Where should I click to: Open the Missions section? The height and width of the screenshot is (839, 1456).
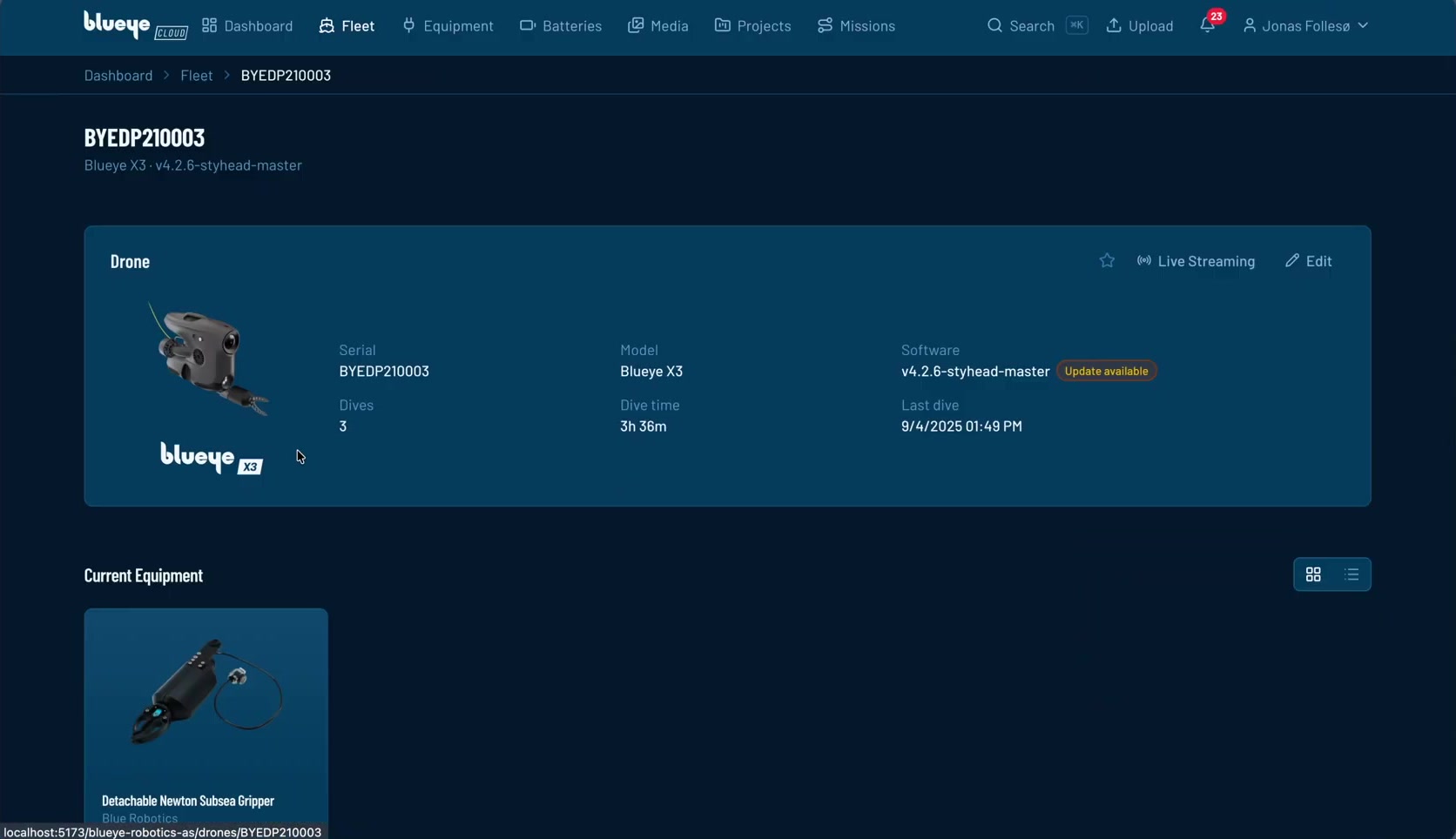(x=856, y=26)
